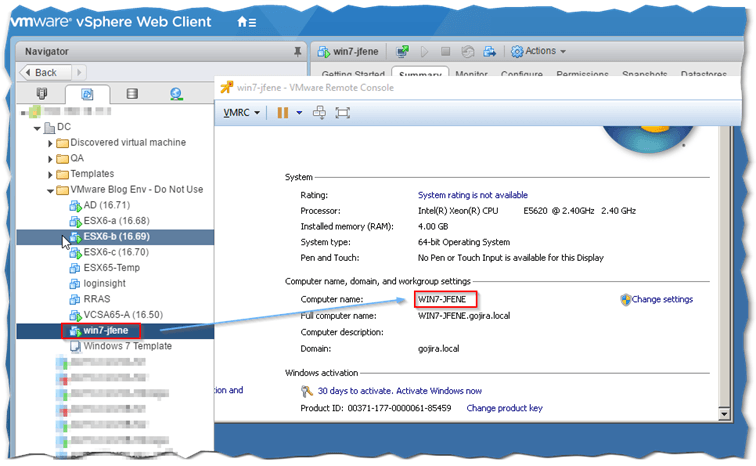The width and height of the screenshot is (756, 466).
Task: Collapse VMware Blog Env folder
Action: (50, 191)
